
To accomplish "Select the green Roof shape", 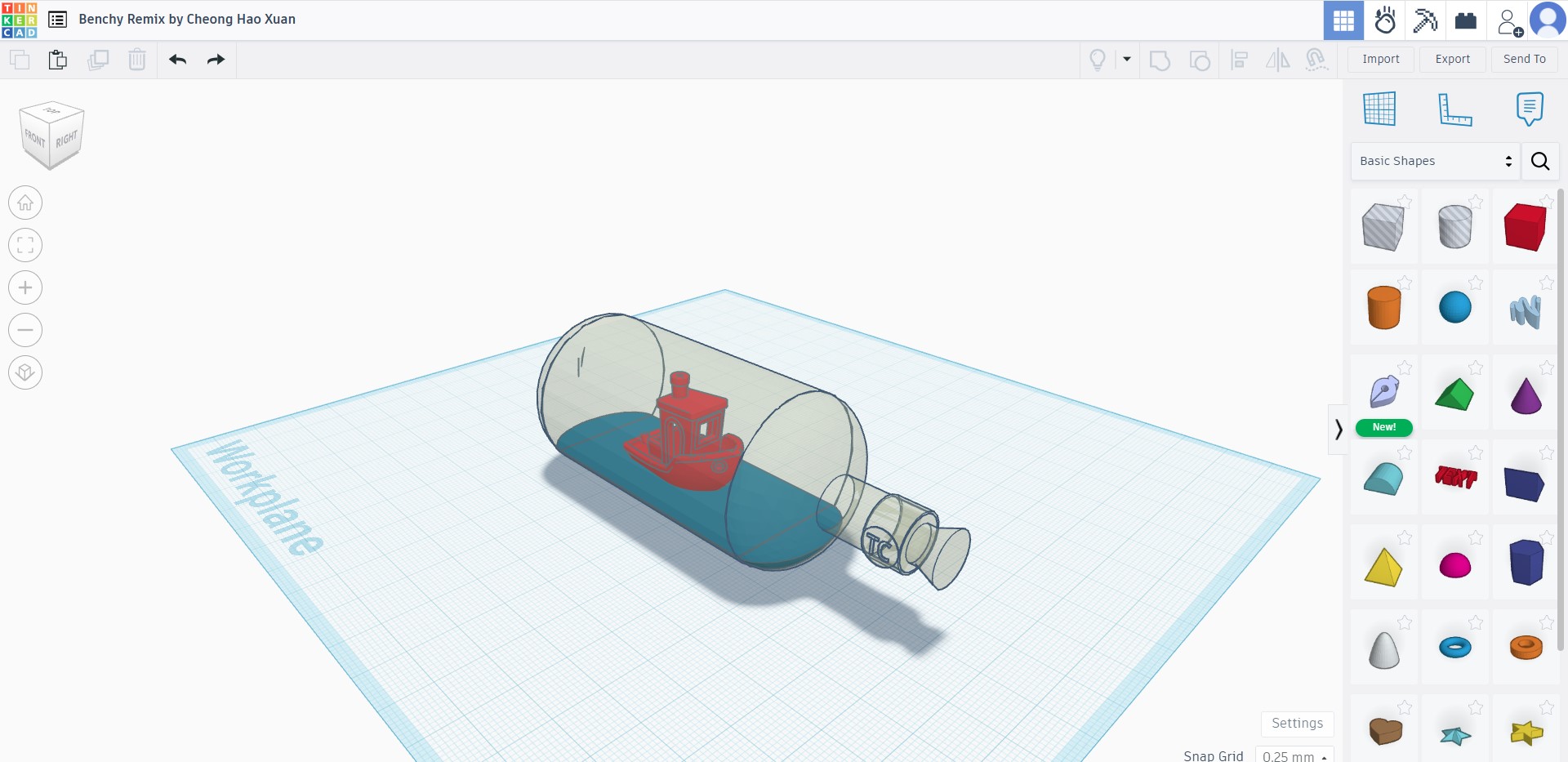I will [x=1454, y=394].
